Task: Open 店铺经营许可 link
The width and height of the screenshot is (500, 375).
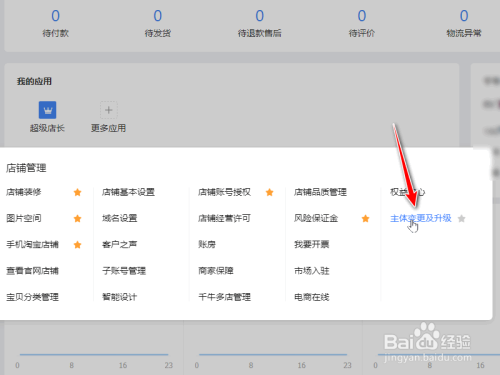Action: (x=224, y=218)
